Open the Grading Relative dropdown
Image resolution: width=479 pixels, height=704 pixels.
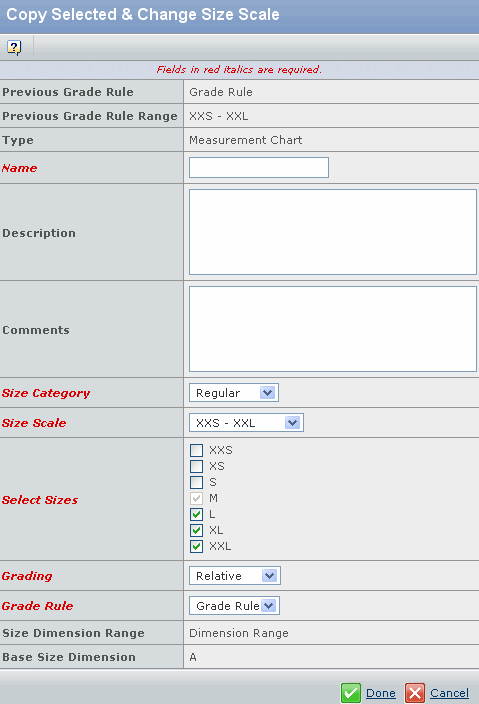(235, 576)
